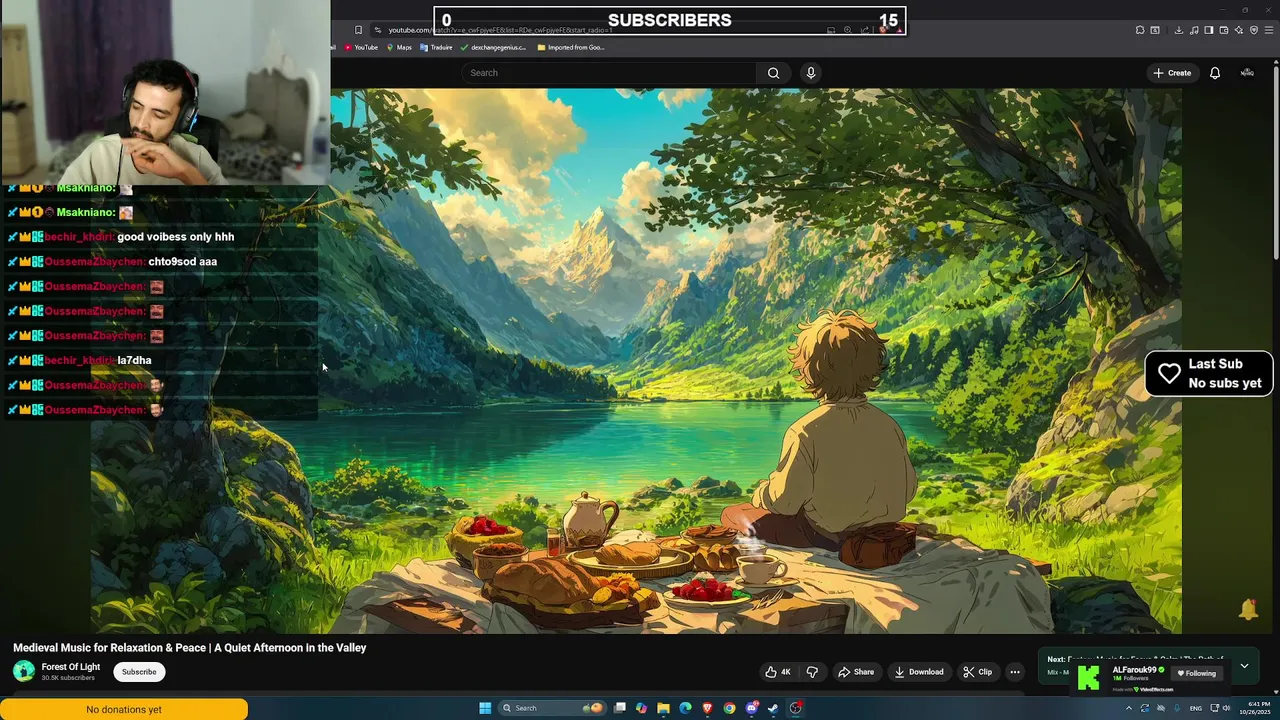Screen dimensions: 1280x720
Task: Focus the YouTube search input field
Action: click(609, 73)
